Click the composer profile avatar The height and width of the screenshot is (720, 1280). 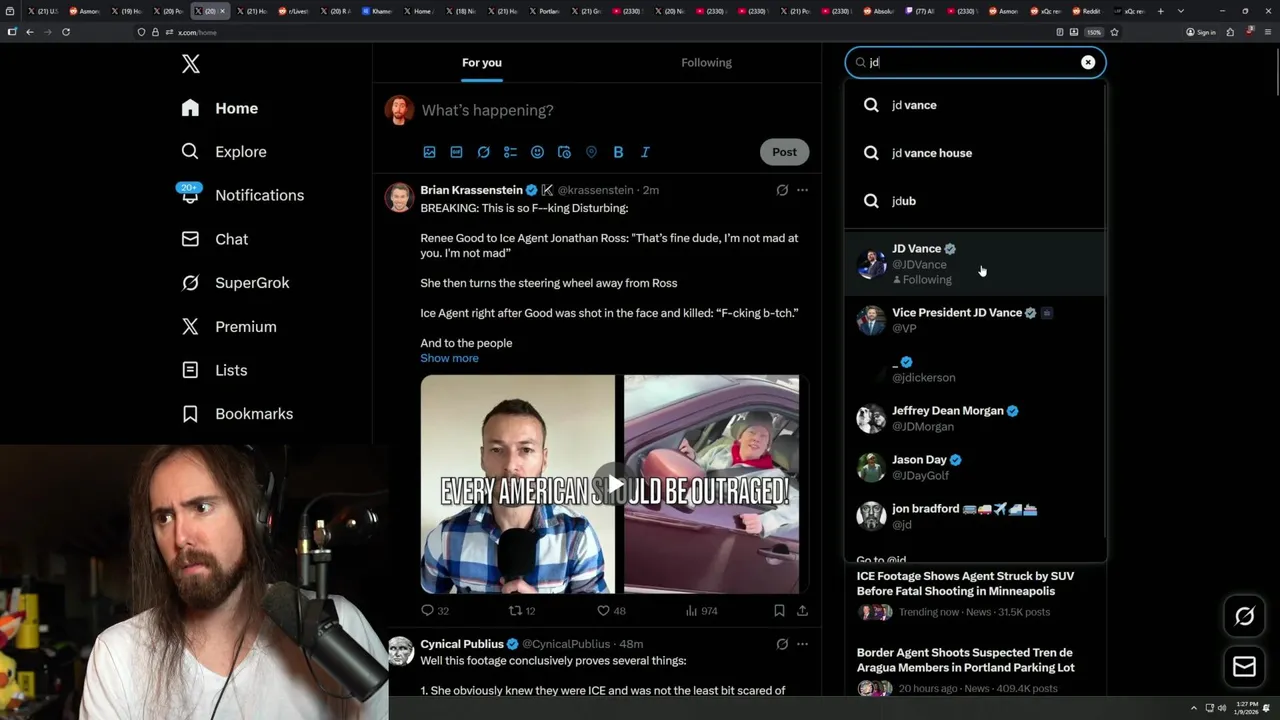pos(399,110)
